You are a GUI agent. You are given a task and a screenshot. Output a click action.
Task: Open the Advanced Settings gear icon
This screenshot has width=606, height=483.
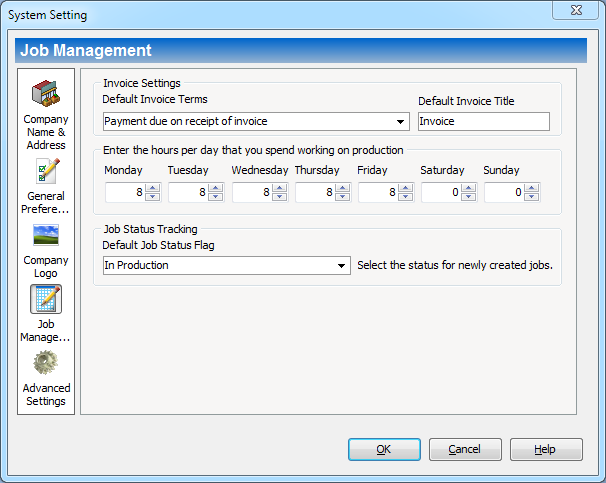tap(46, 363)
